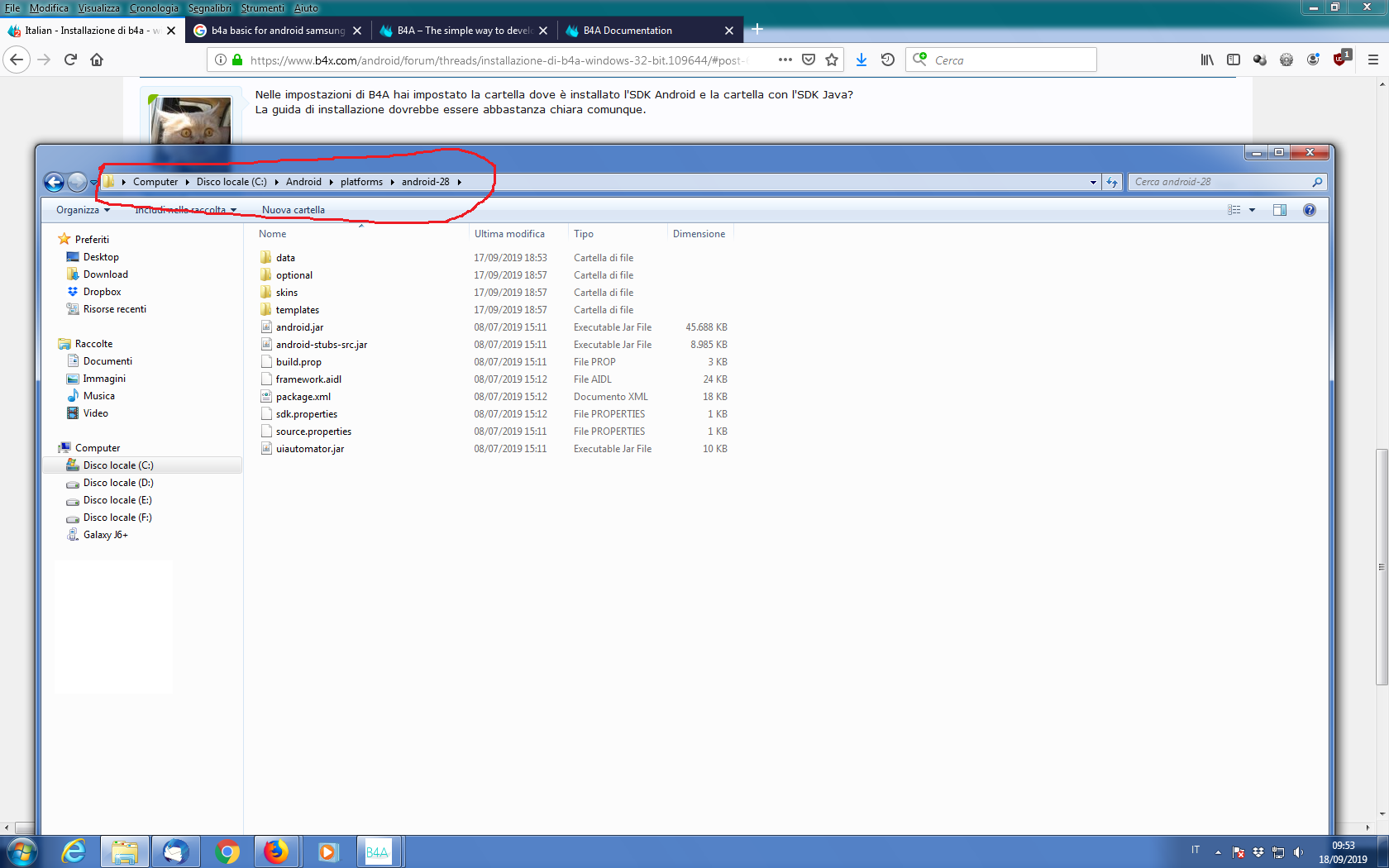Click the Cerca android-28 search field
1389x868 pixels.
[x=1228, y=182]
